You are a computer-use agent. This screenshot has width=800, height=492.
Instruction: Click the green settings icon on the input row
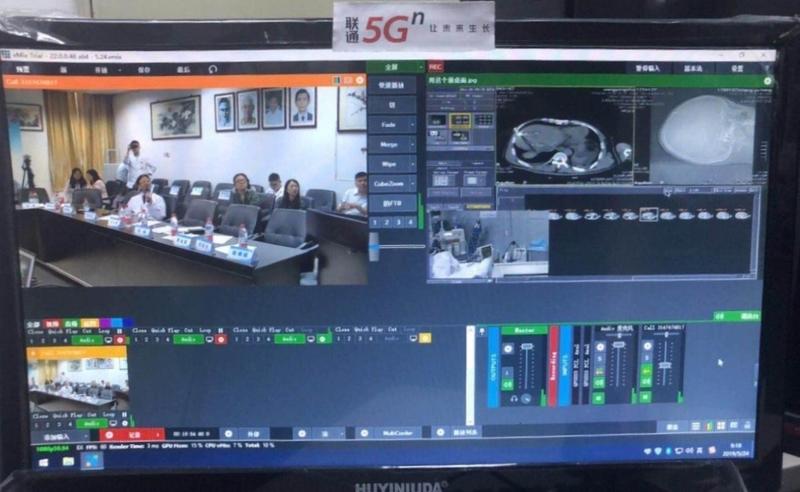pos(322,339)
